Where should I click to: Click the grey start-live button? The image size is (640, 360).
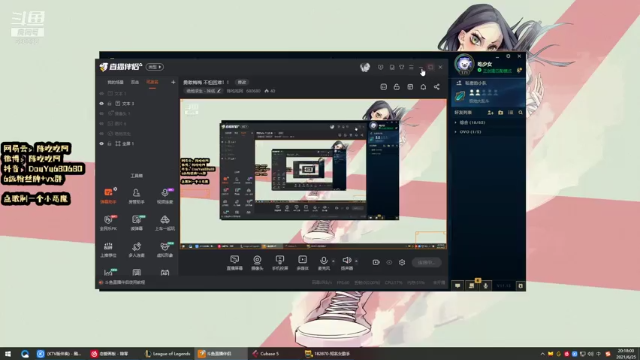pos(427,262)
